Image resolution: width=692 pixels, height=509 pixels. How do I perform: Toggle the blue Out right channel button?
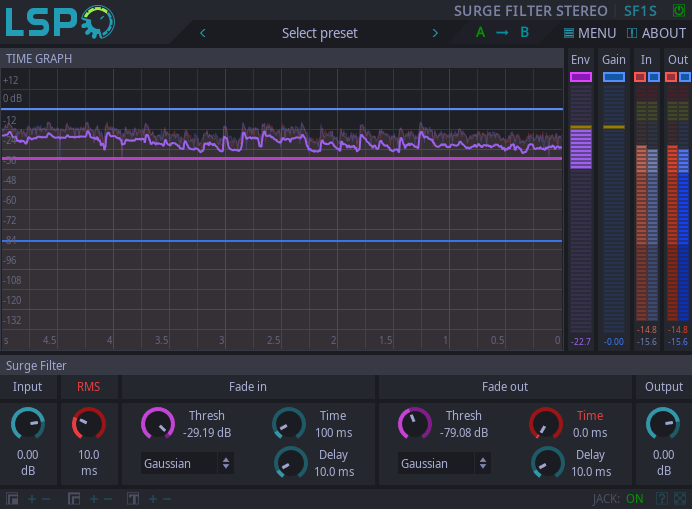(684, 77)
